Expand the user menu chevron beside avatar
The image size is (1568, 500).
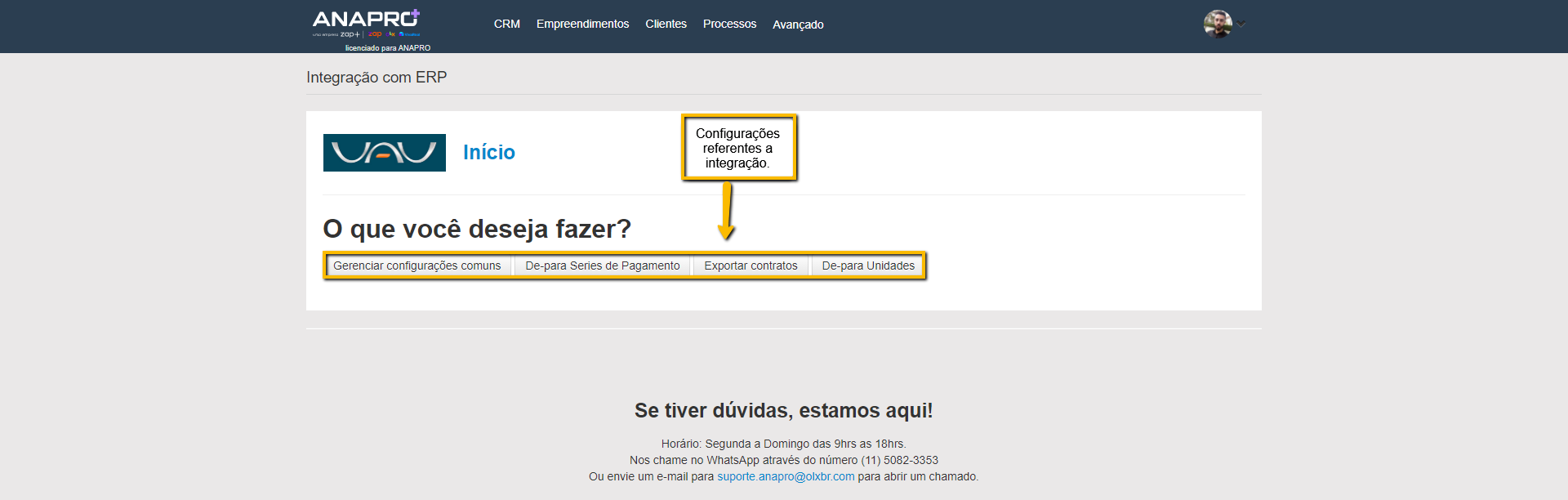(x=1241, y=24)
